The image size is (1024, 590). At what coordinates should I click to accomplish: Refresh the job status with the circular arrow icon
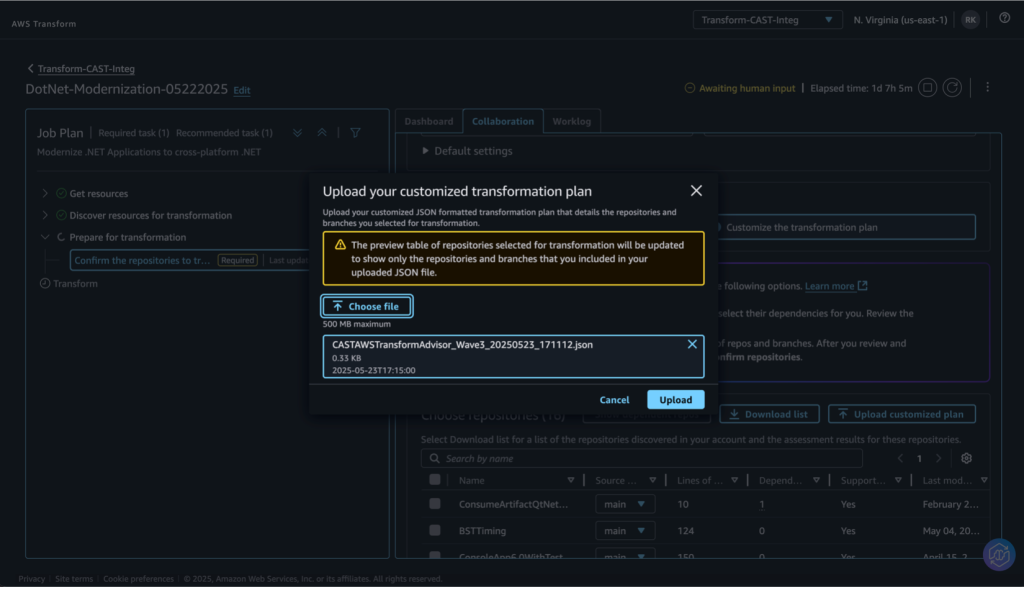[x=952, y=87]
